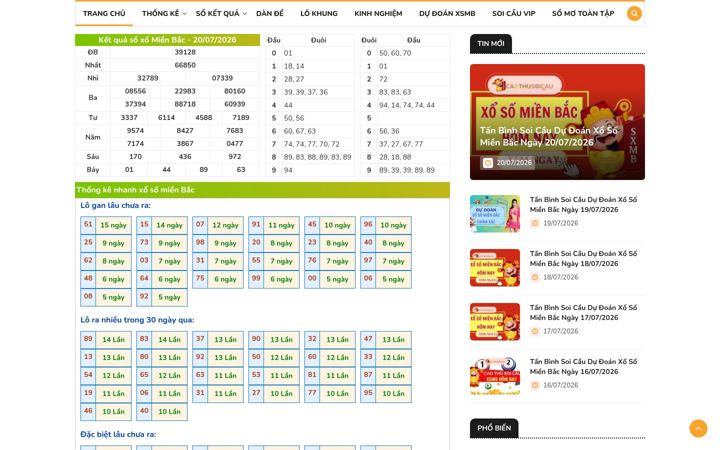Click third prize number 60939
This screenshot has width=720, height=450.
click(x=235, y=104)
